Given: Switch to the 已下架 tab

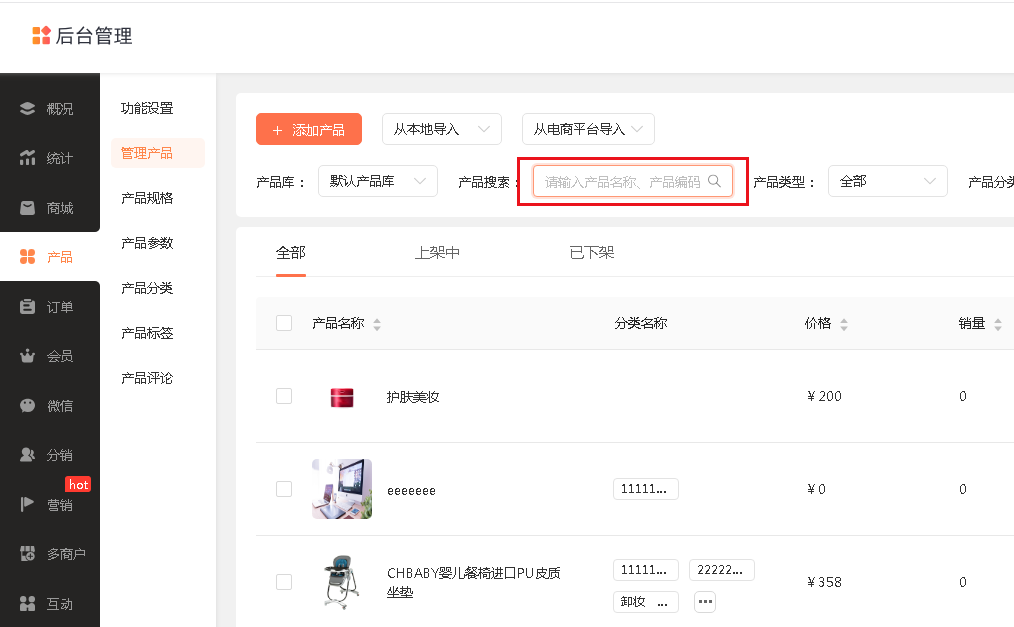Looking at the screenshot, I should click(x=592, y=253).
